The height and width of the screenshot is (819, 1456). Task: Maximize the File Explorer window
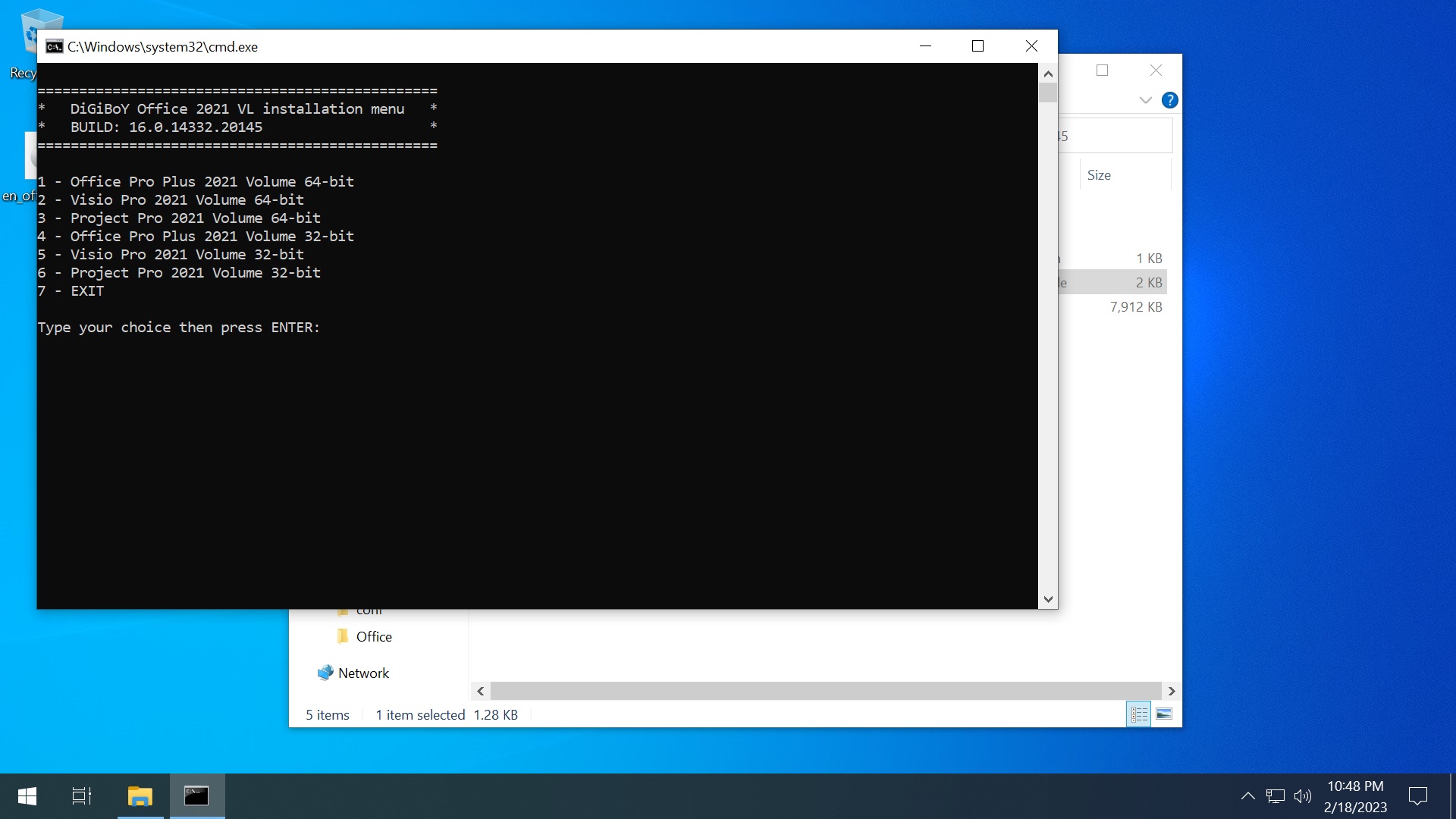(x=1102, y=71)
